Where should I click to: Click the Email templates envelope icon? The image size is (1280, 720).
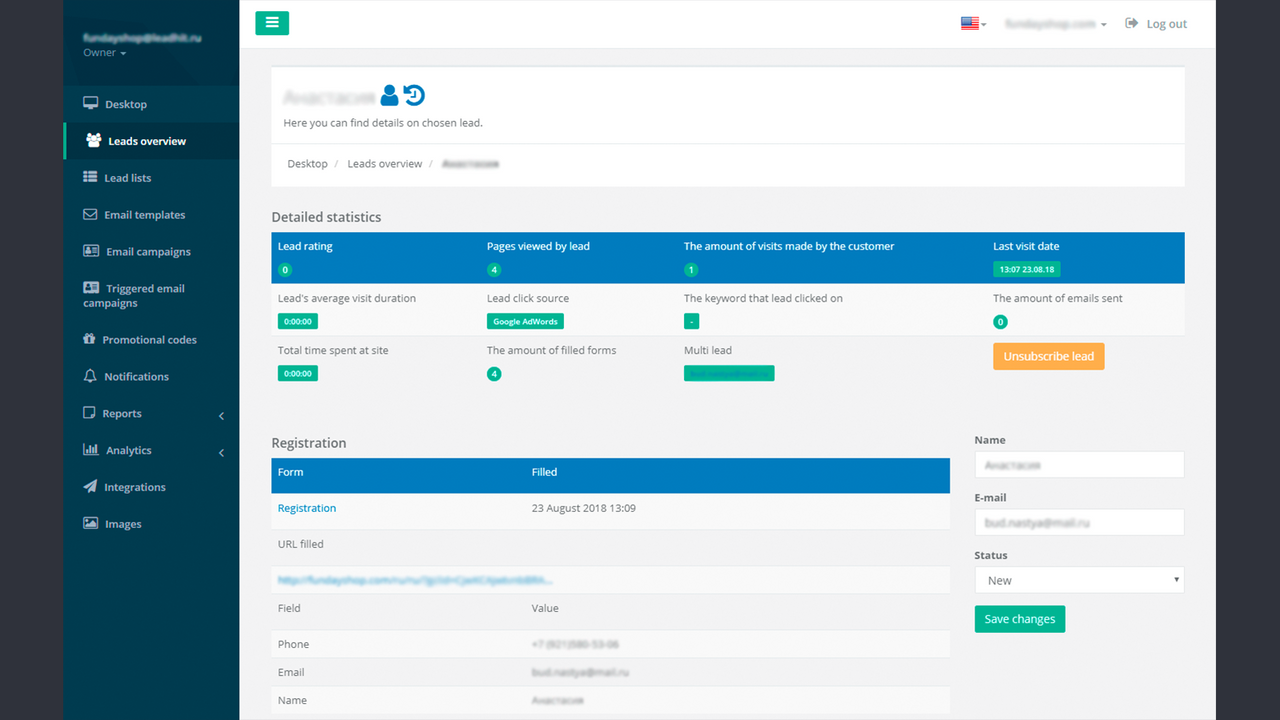(89, 214)
